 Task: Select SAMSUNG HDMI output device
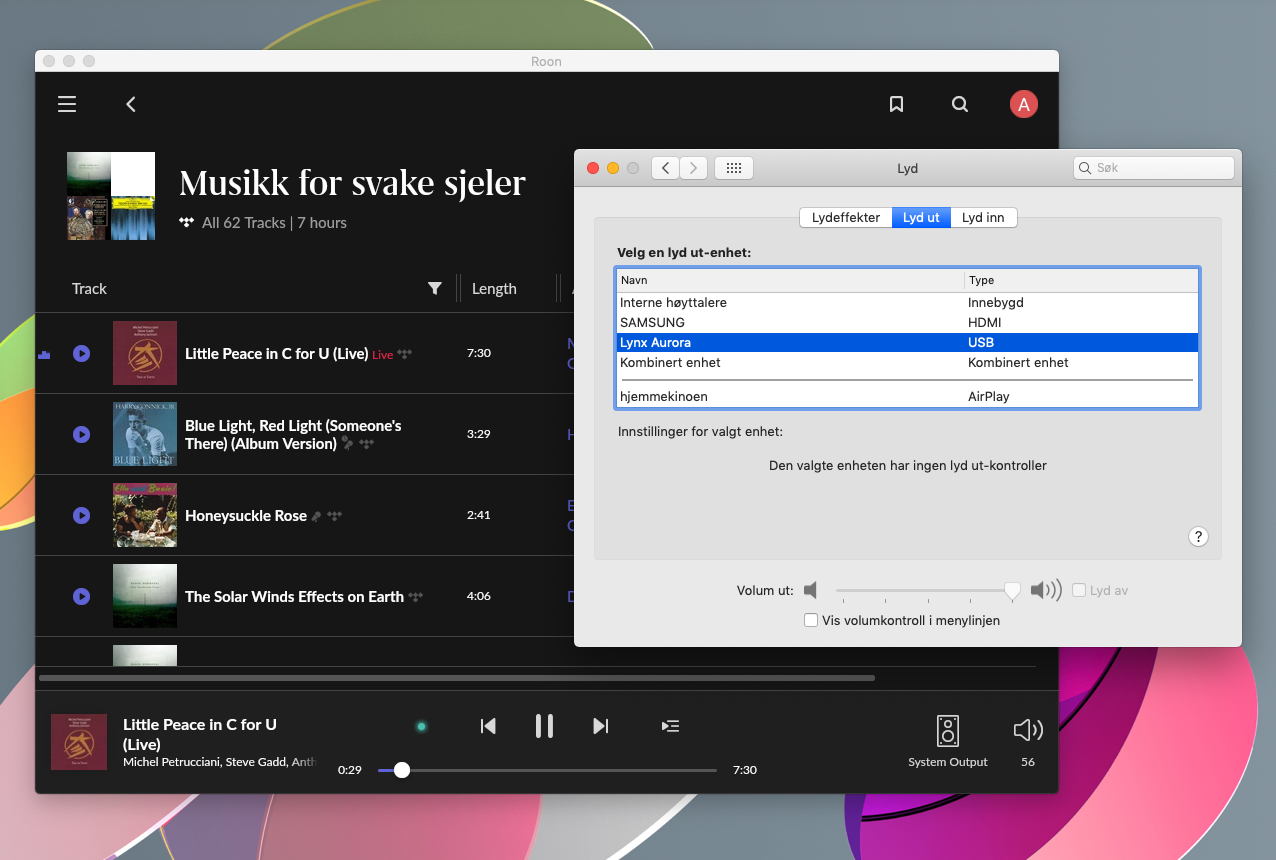[x=908, y=322]
